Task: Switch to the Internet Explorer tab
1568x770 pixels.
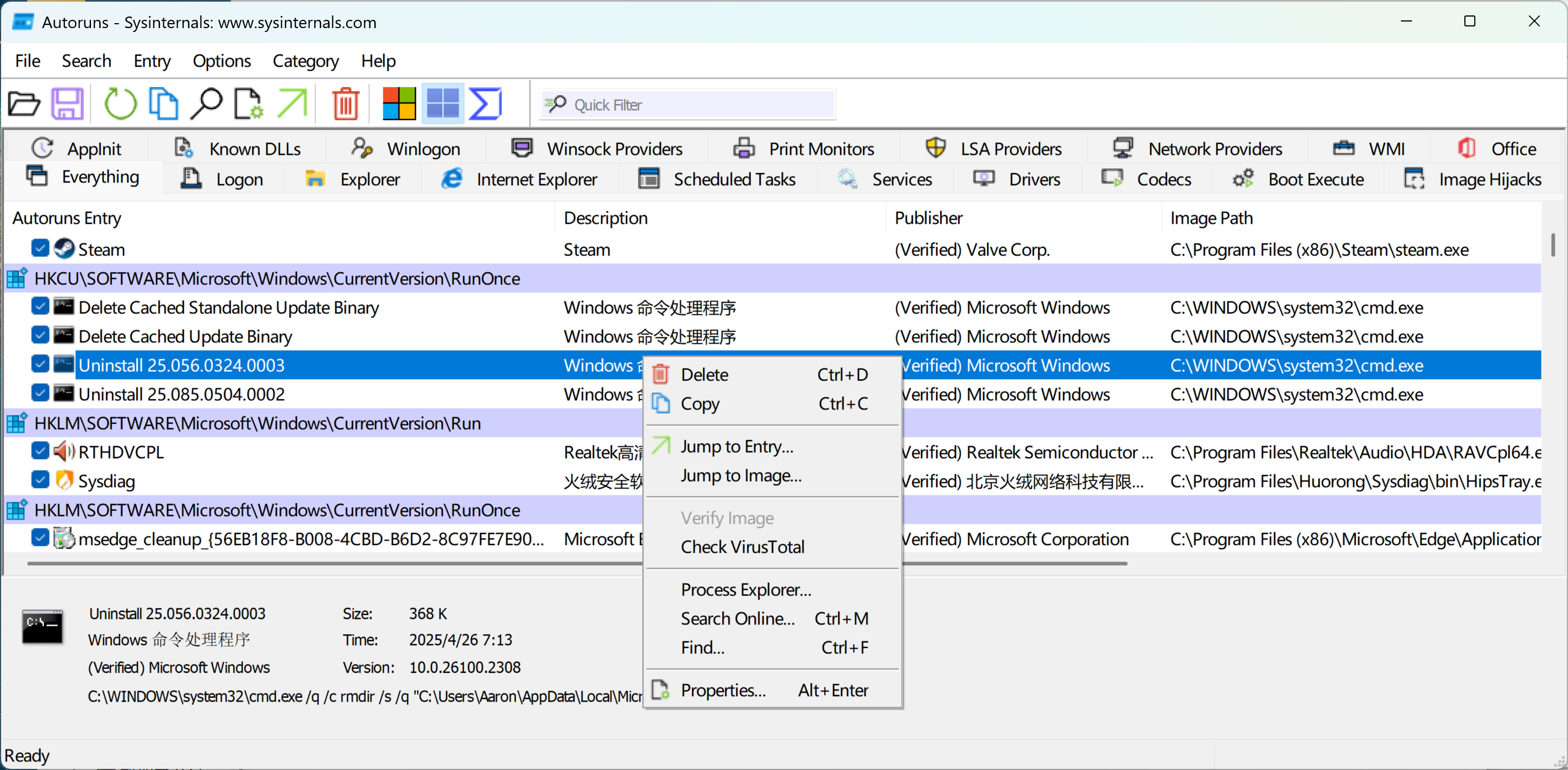Action: [520, 179]
